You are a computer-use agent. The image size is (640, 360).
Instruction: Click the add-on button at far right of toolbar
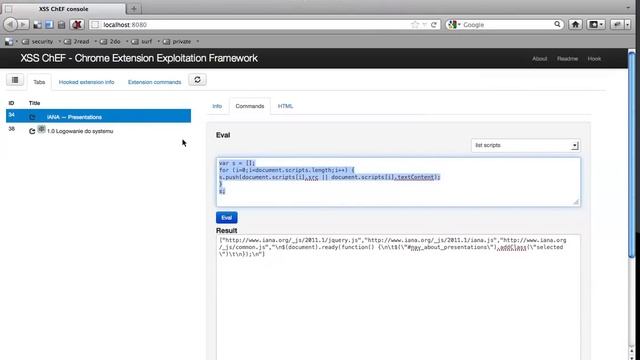(617, 25)
